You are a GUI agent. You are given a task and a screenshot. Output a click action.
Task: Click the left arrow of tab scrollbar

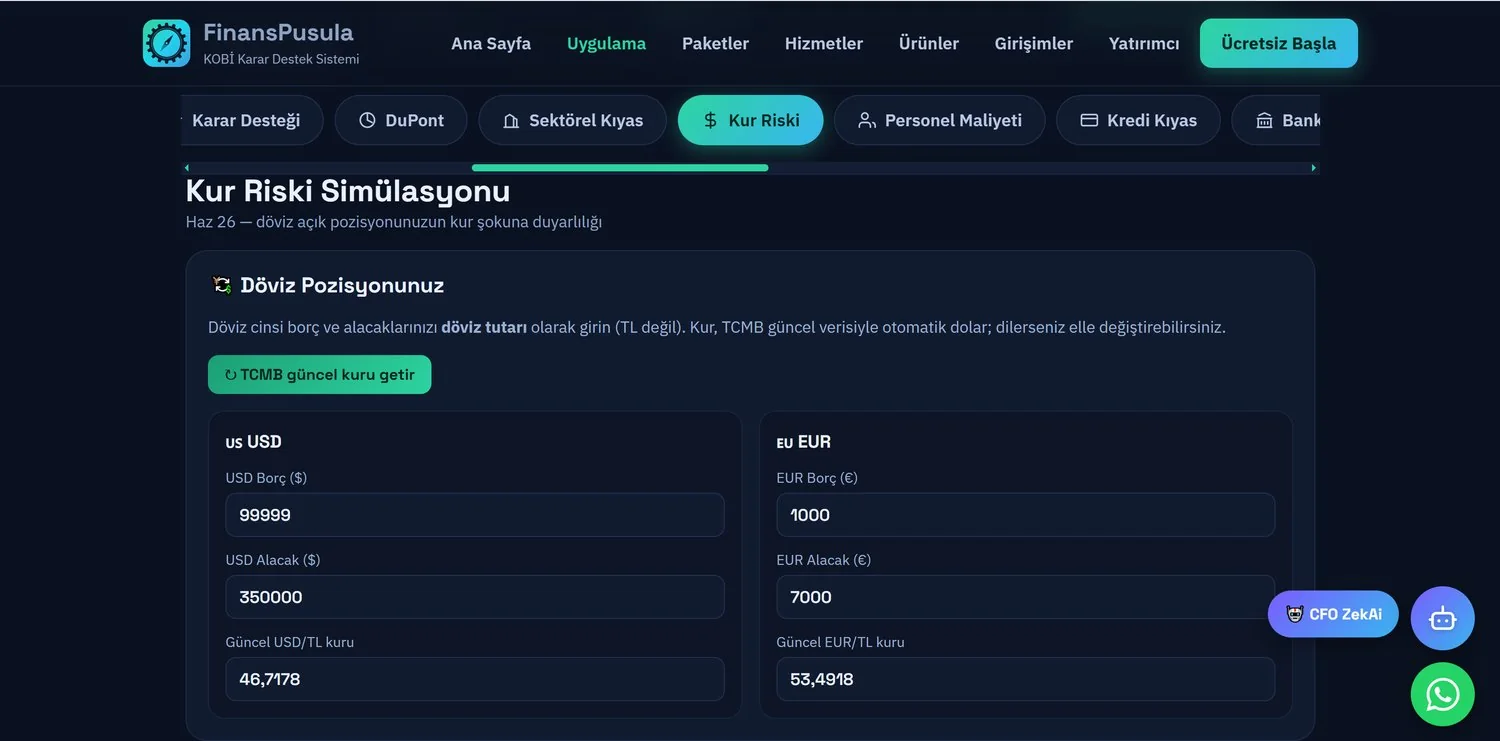click(x=187, y=168)
